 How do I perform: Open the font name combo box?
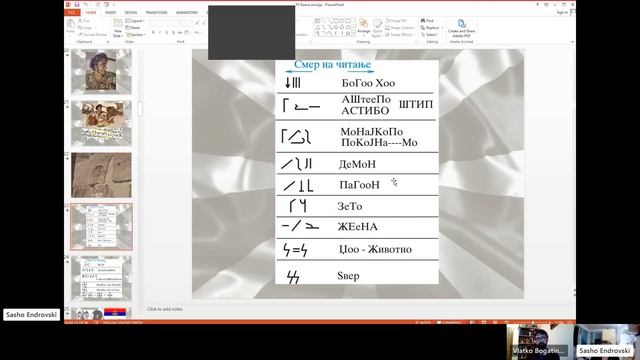click(165, 23)
